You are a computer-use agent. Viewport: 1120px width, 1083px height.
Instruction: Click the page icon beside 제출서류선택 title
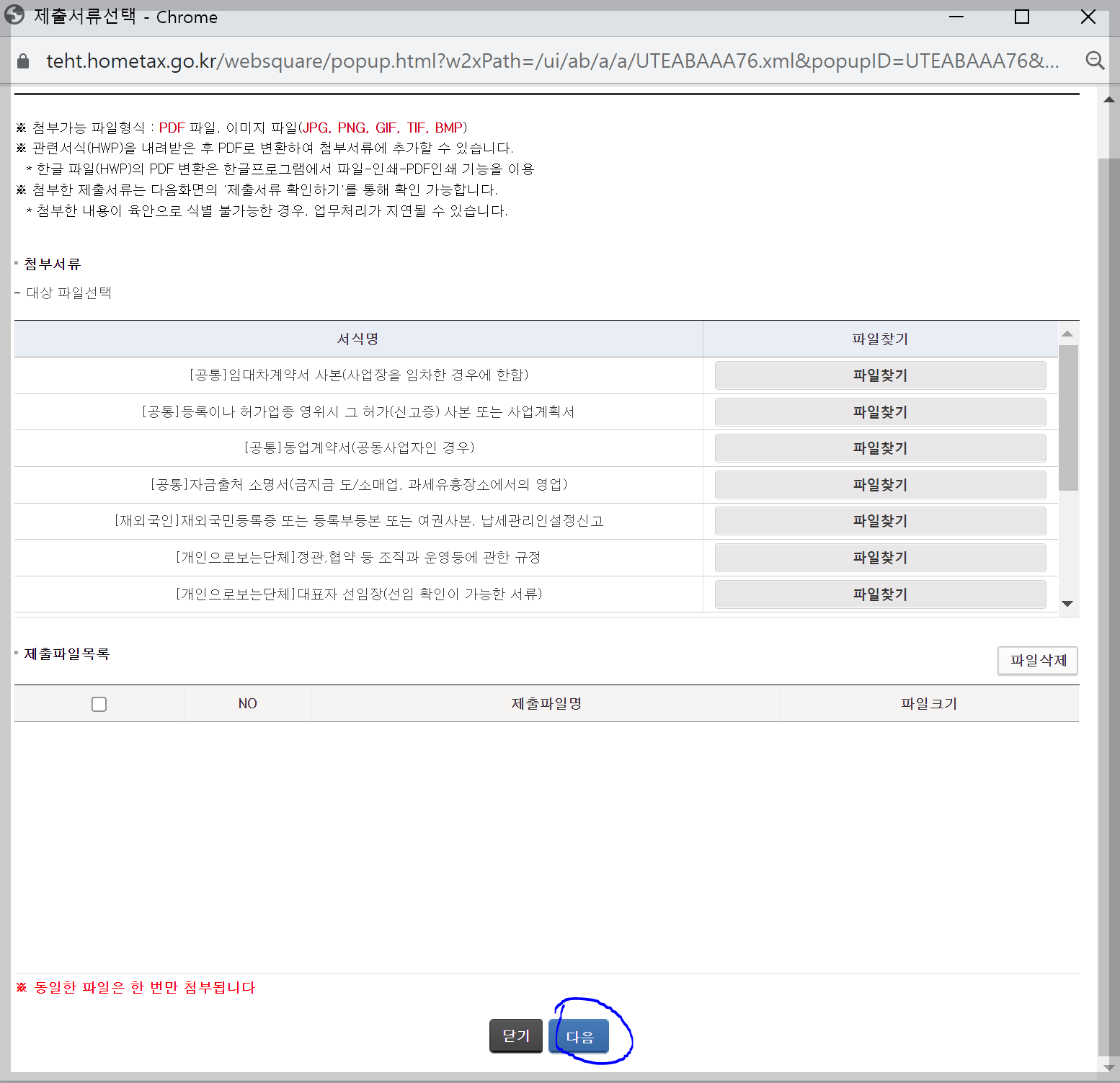coord(14,15)
